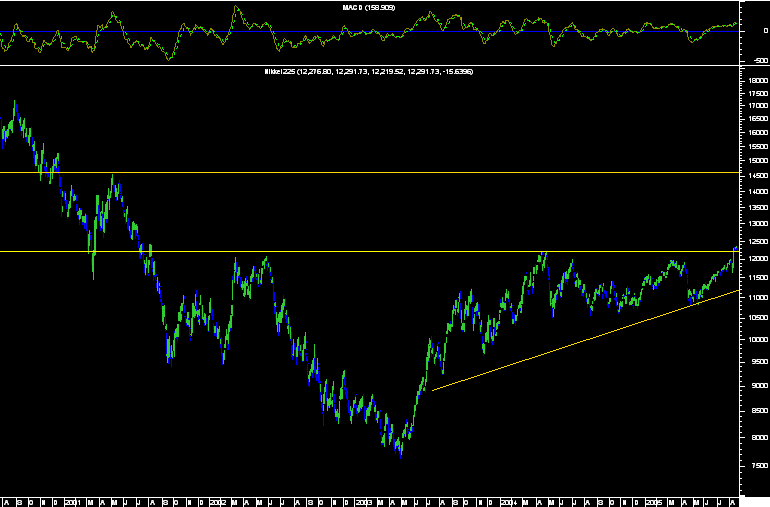Click the 10000 price axis label
770x507 pixels.
point(759,339)
